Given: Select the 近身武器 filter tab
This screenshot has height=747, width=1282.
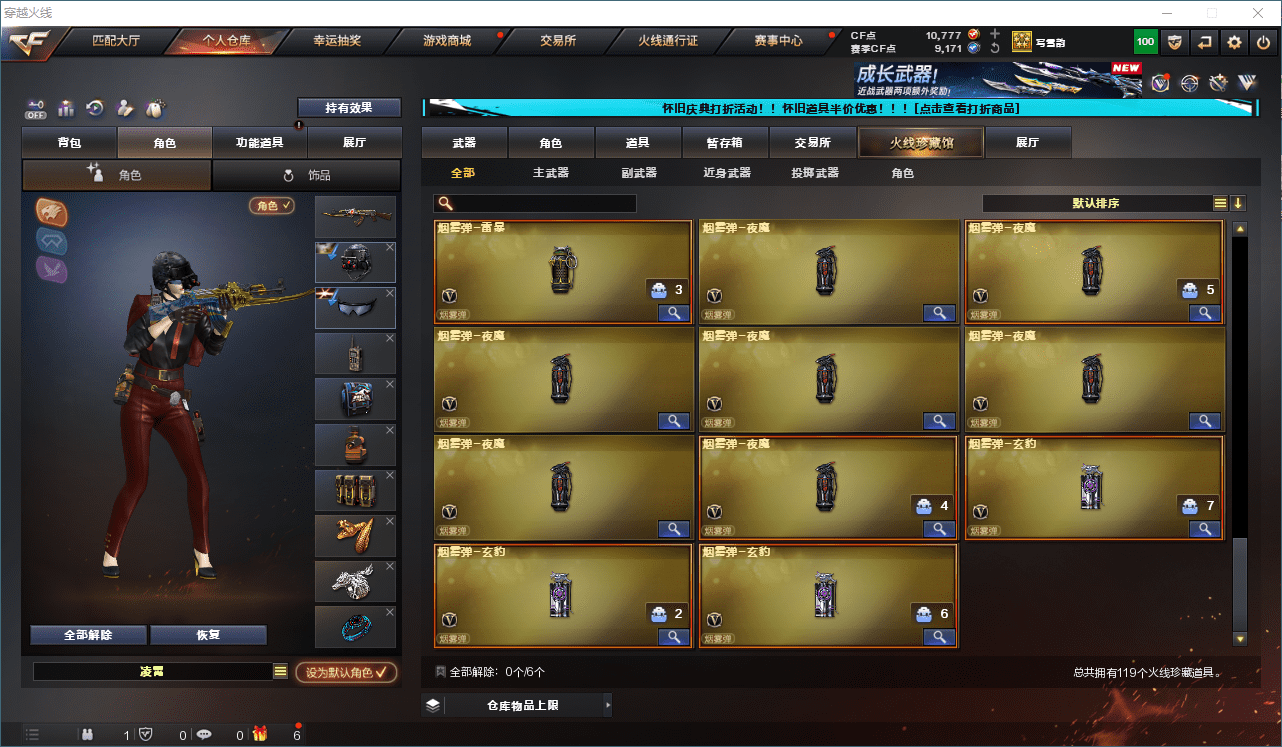Looking at the screenshot, I should coord(727,173).
